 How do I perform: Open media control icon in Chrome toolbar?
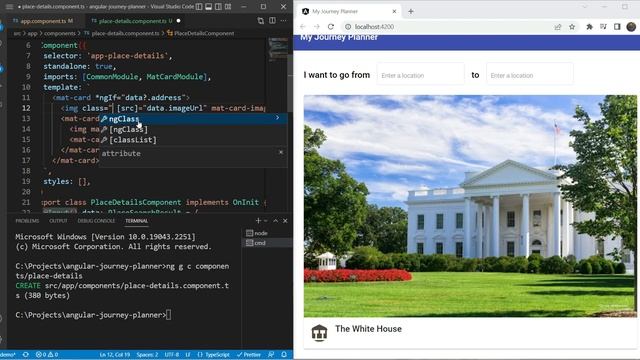[603, 27]
